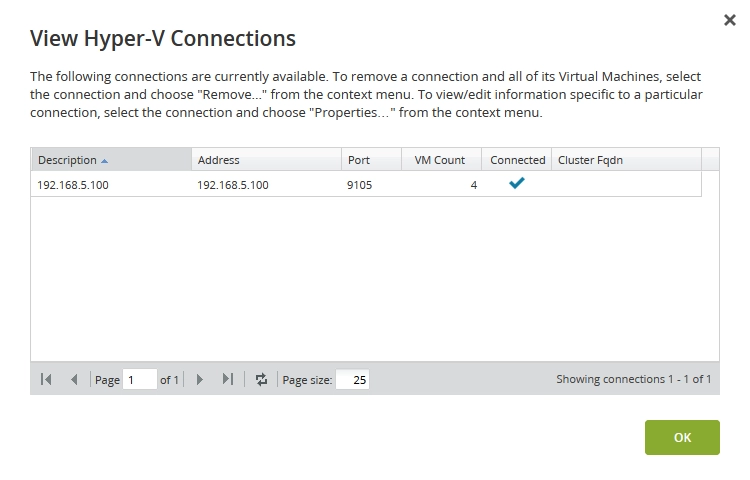Go to first page of connections
The image size is (750, 480).
46,380
